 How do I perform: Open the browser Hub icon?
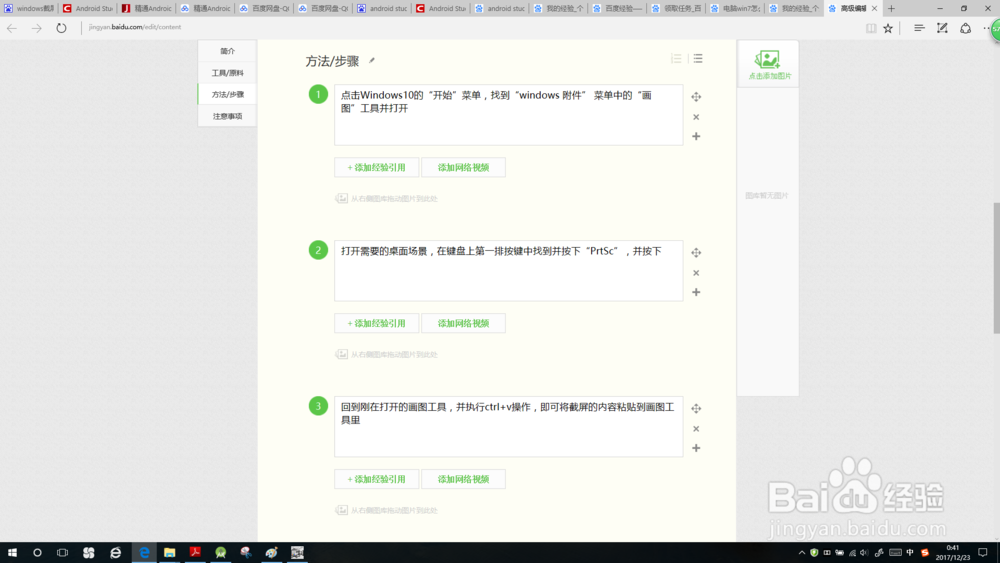pyautogui.click(x=918, y=28)
